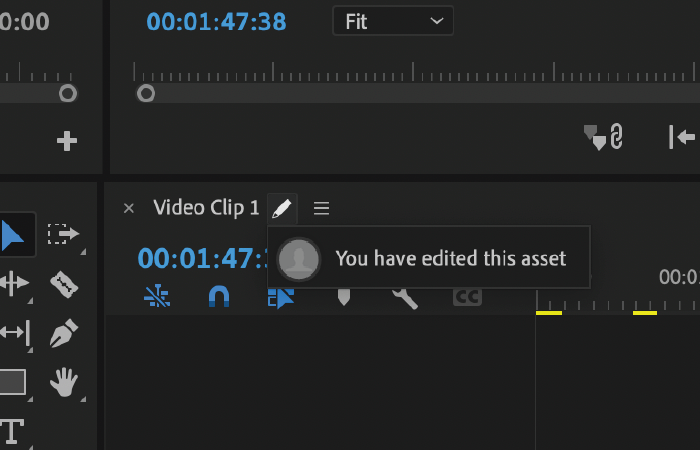Viewport: 700px width, 450px height.
Task: Toggle Linked Selection in the timeline
Action: click(281, 296)
